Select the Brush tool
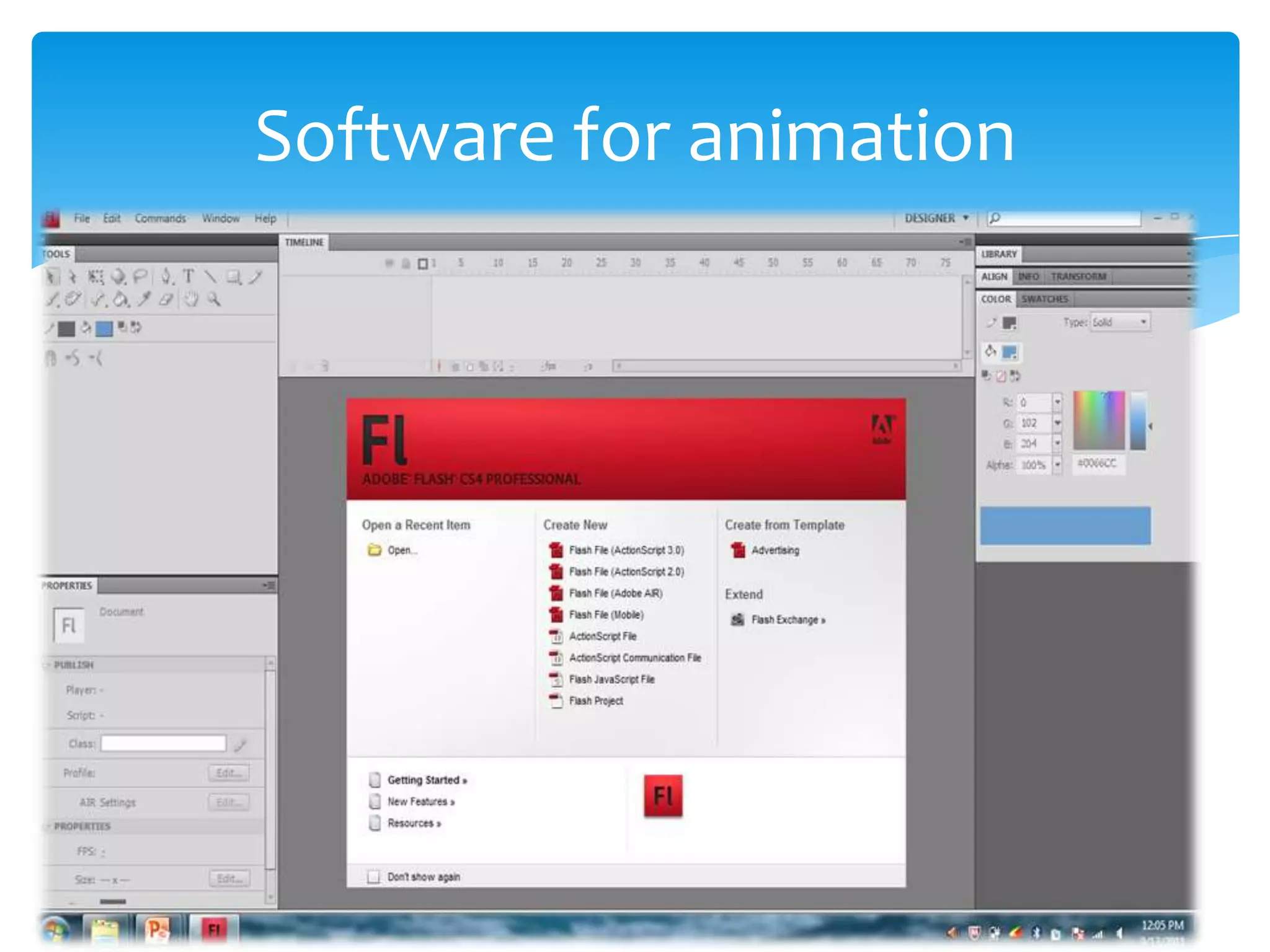 coord(53,300)
